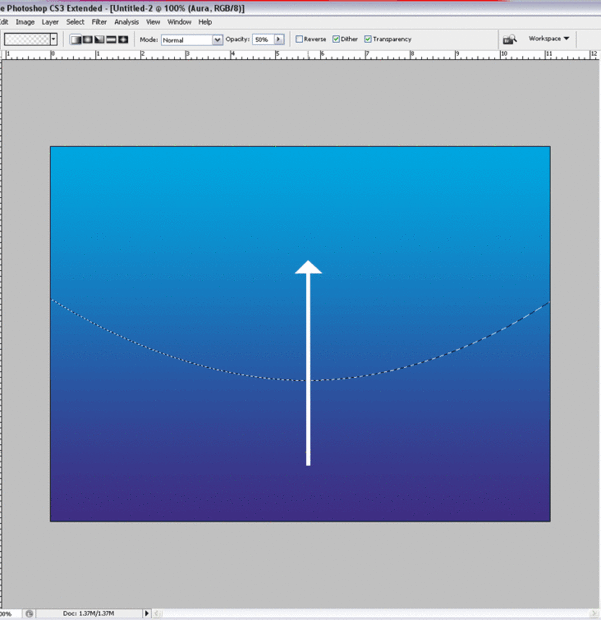
Task: Select the Reflected Gradient style icon
Action: (x=111, y=40)
